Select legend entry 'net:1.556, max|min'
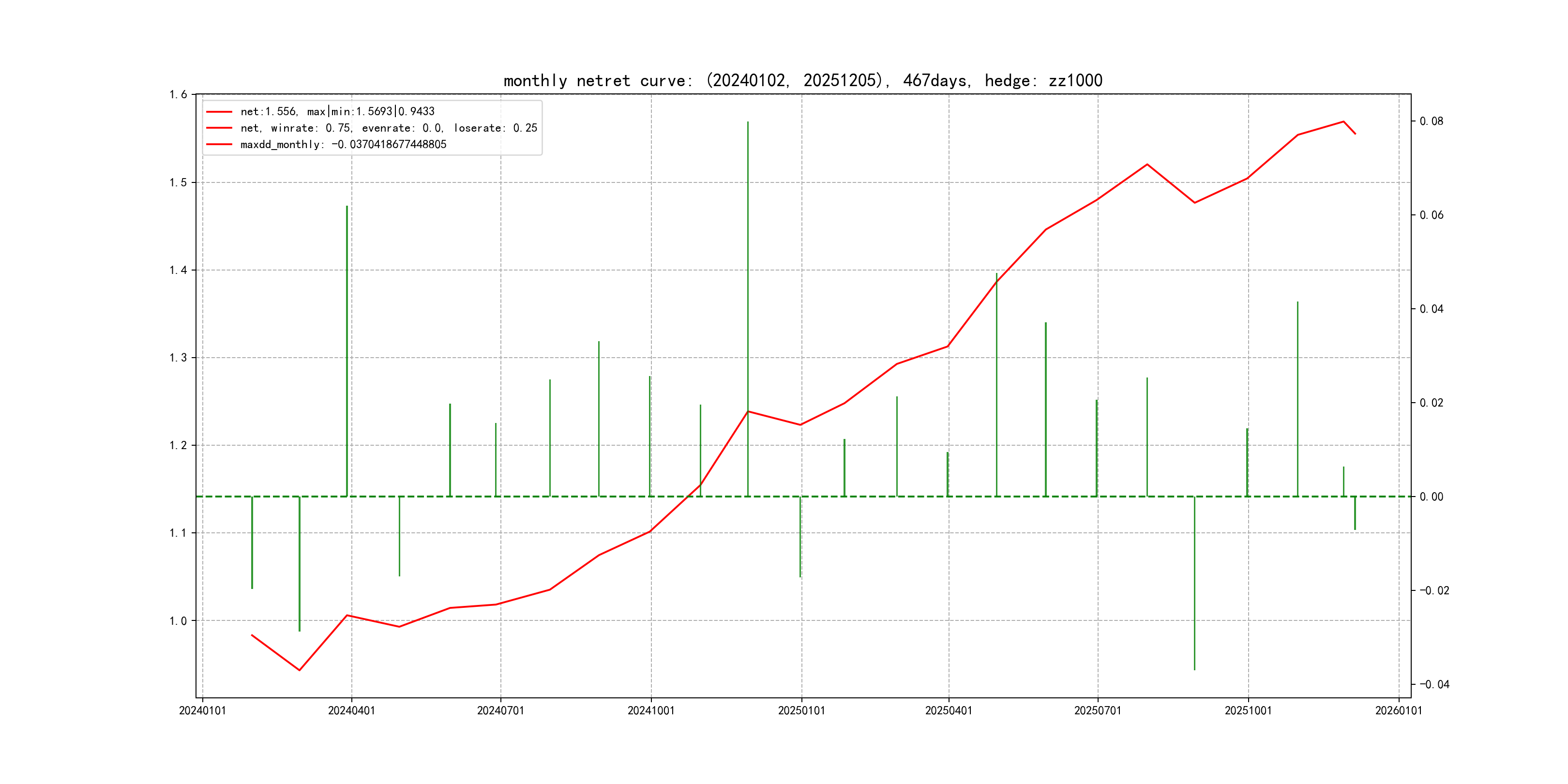 click(337, 111)
